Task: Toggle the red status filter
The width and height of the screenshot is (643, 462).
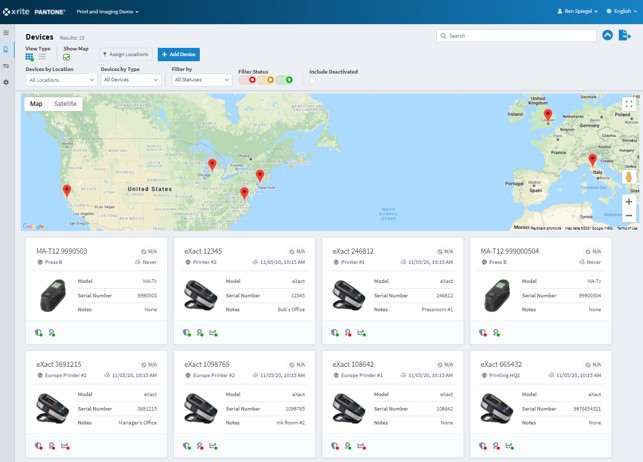Action: [248, 80]
